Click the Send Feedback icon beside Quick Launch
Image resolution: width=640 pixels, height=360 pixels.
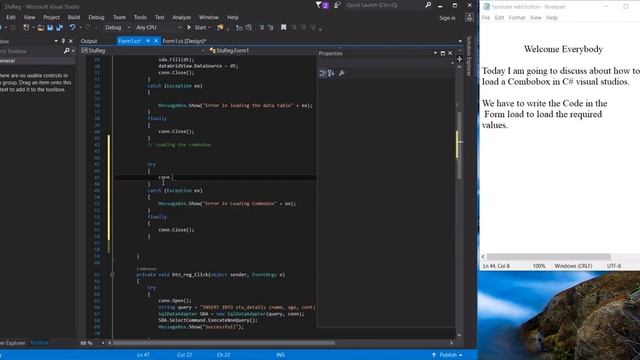click(337, 5)
